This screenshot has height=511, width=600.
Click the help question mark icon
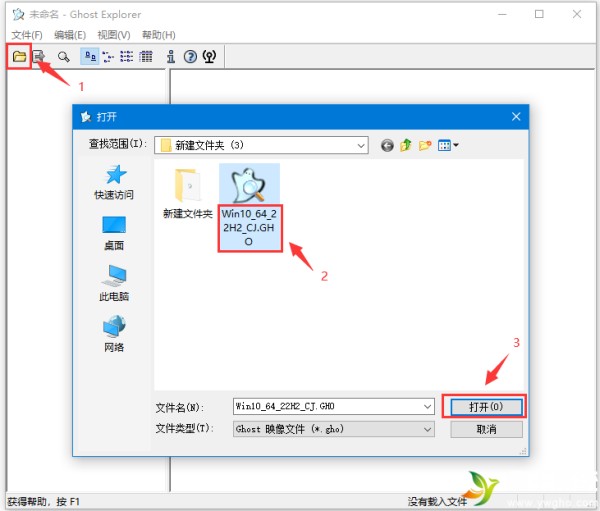pyautogui.click(x=190, y=57)
